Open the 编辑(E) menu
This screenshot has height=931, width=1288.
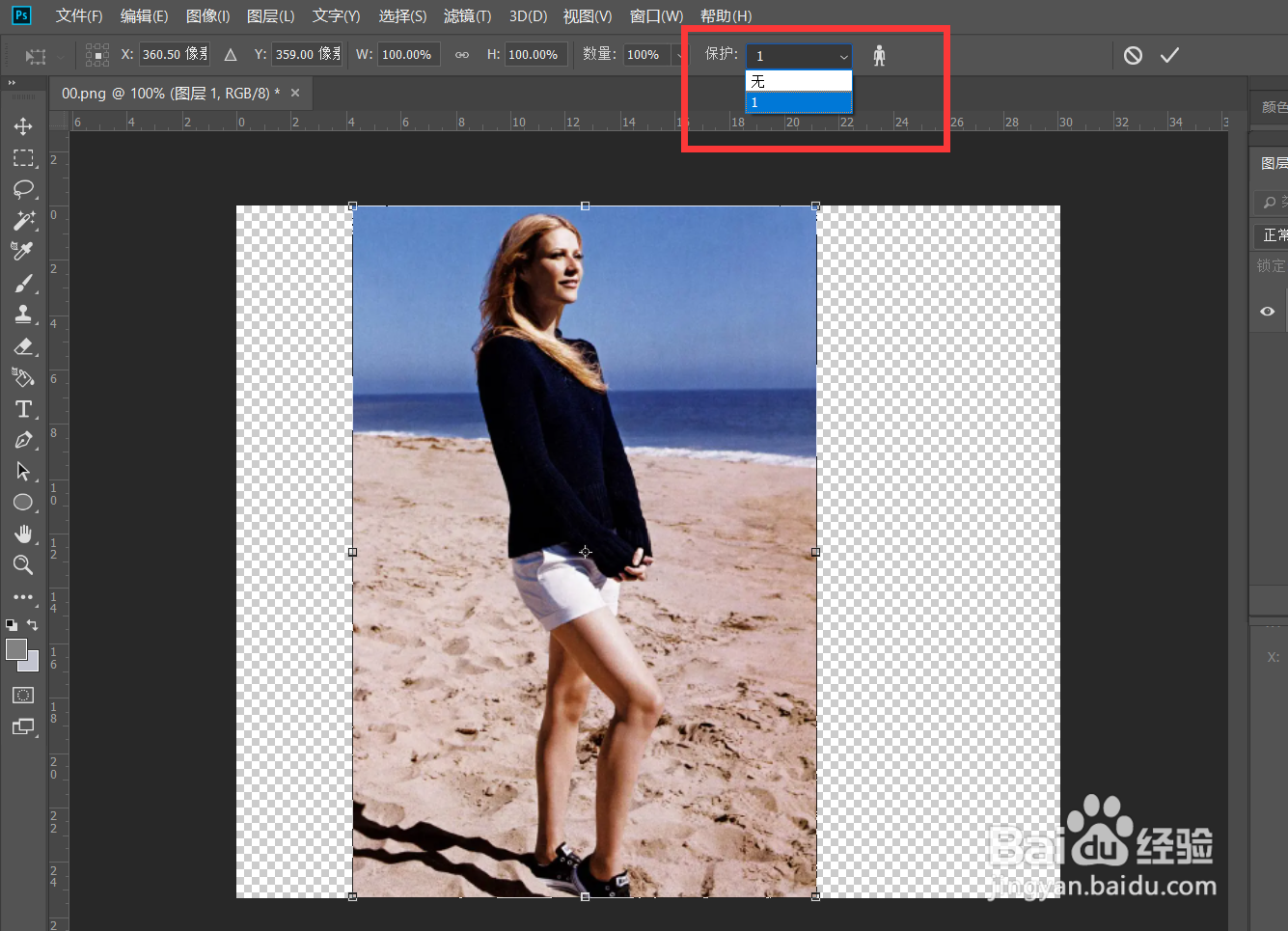click(x=144, y=15)
